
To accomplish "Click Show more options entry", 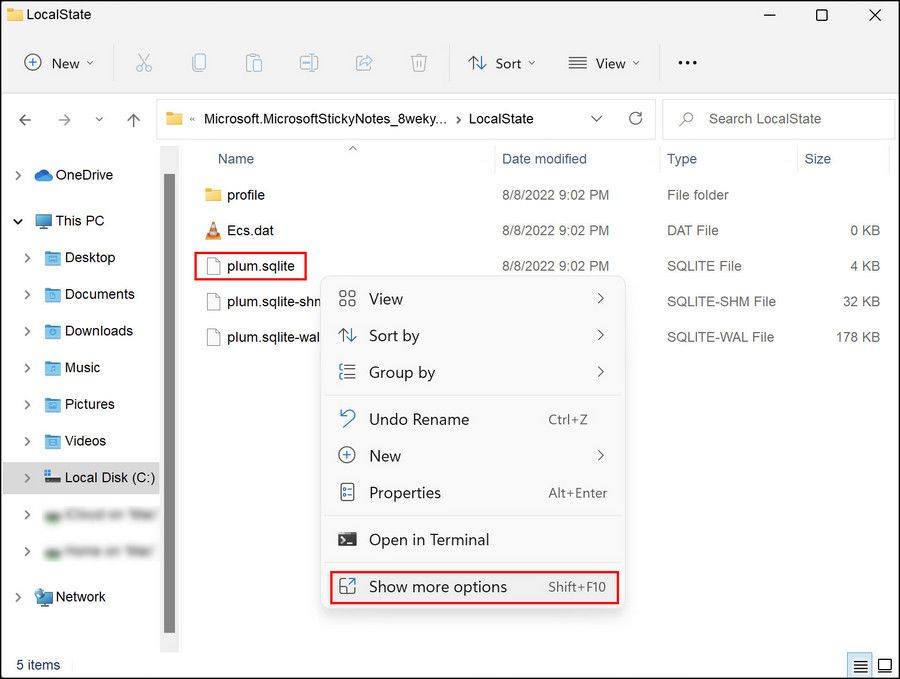I will tap(473, 587).
